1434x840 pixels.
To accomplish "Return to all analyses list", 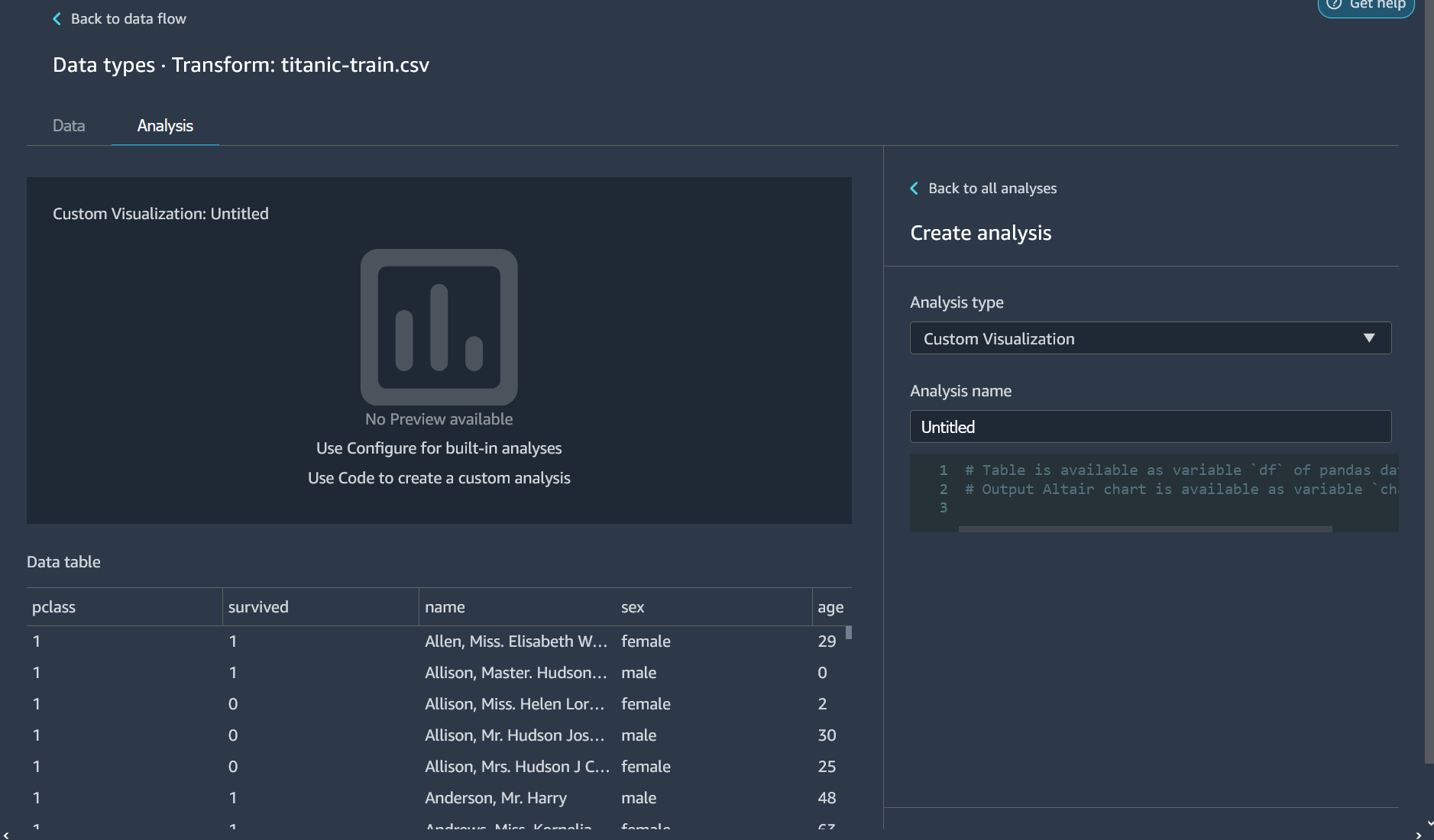I will pos(992,189).
